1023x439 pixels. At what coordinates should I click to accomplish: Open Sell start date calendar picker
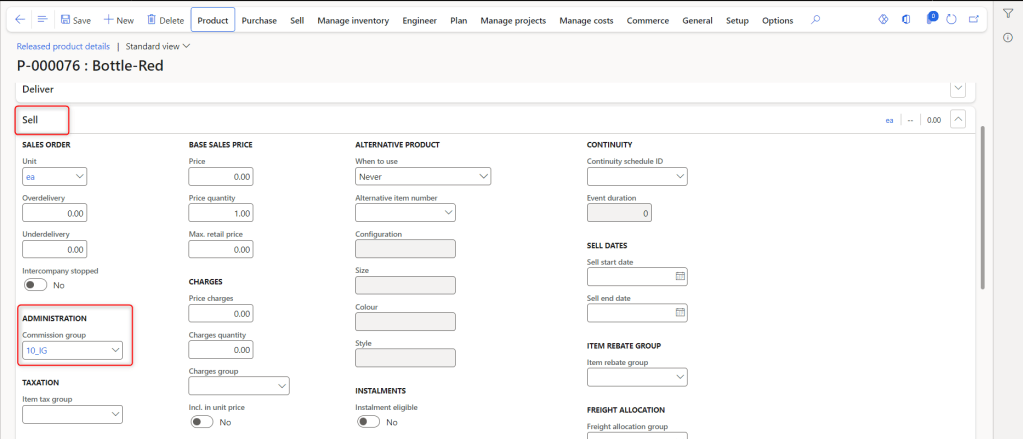click(x=681, y=276)
